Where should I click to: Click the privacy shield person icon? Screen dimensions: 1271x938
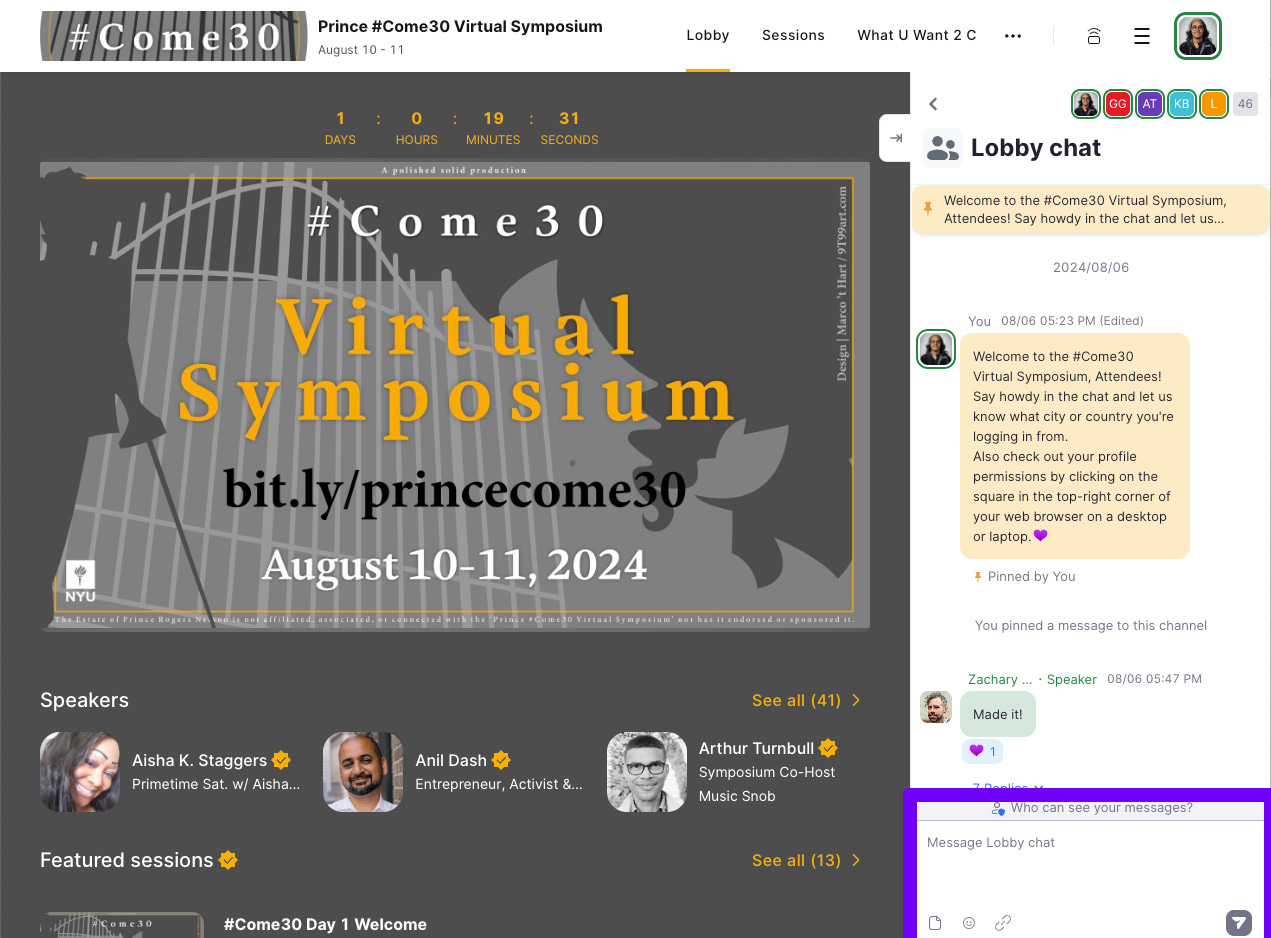998,808
